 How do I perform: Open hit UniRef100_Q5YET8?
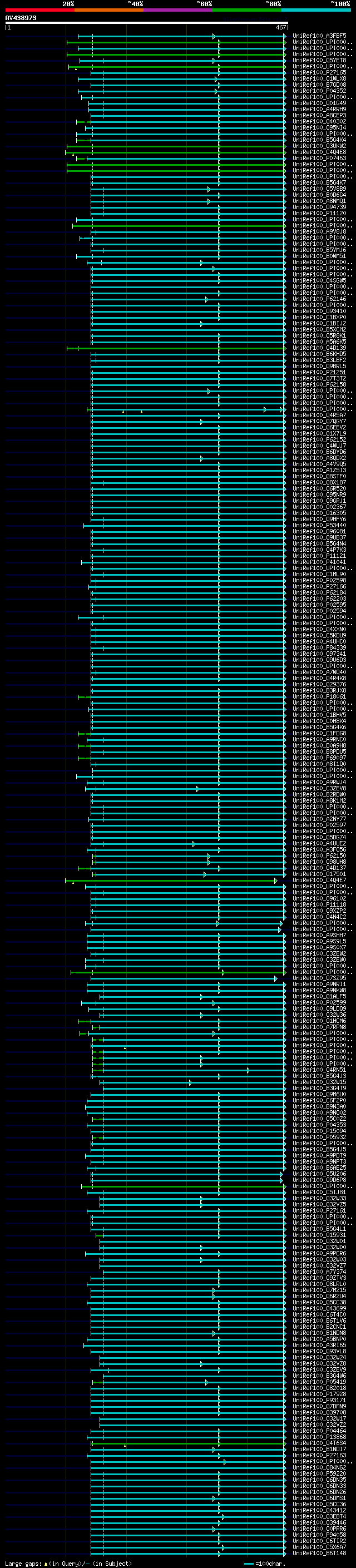(319, 60)
